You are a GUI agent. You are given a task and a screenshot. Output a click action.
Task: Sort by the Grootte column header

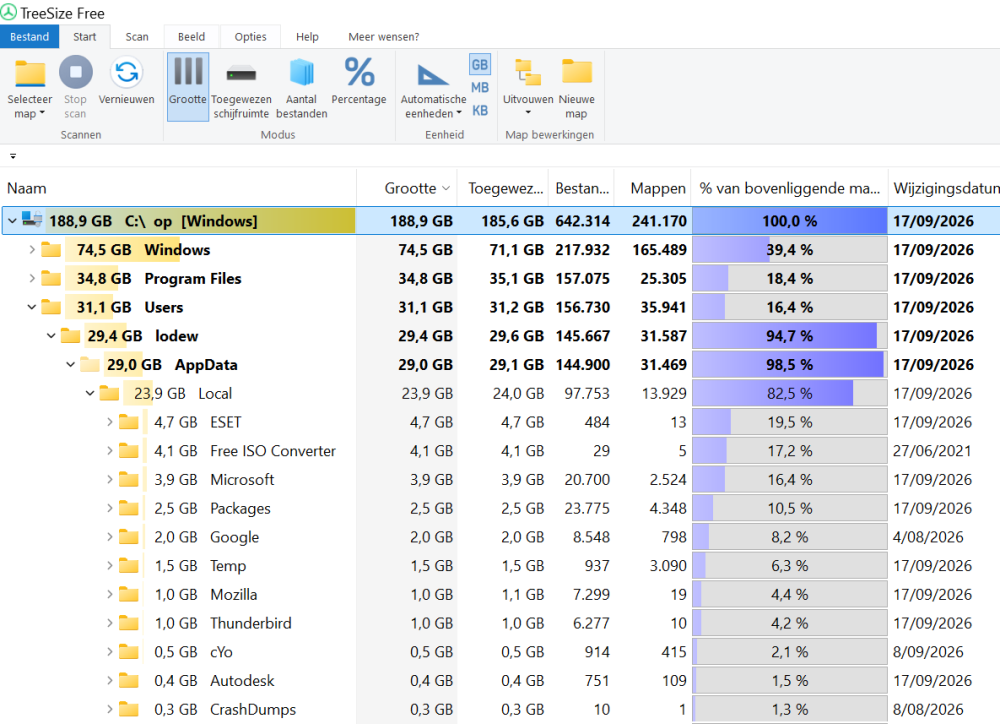pos(407,188)
